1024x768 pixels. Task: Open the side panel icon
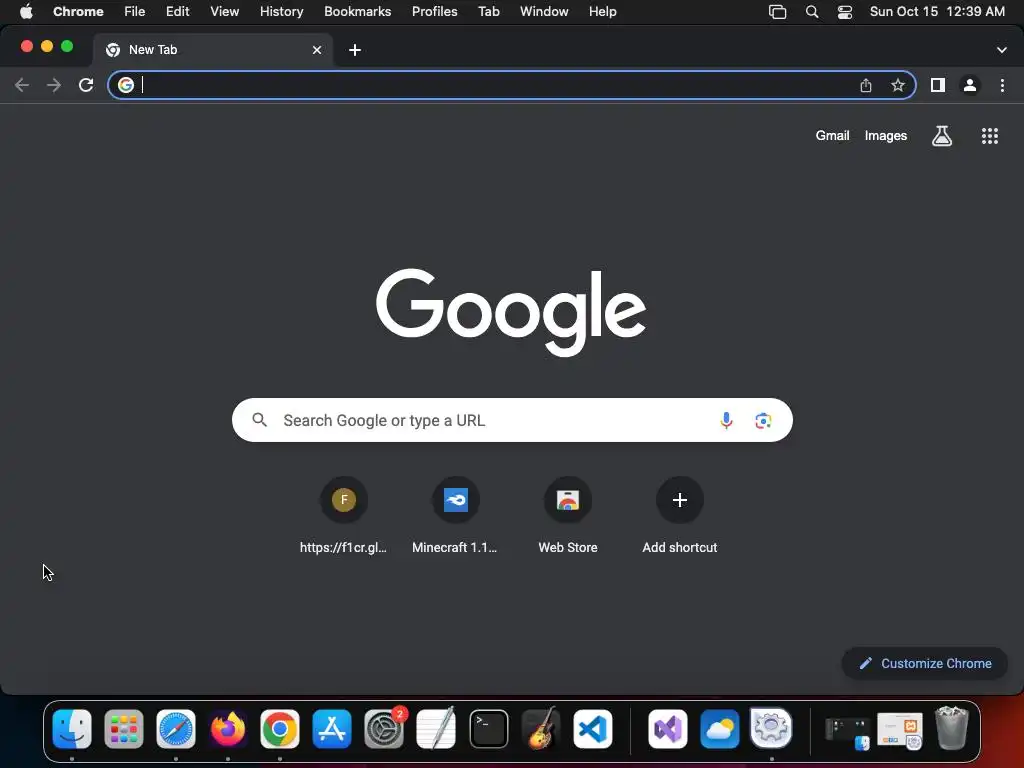pyautogui.click(x=938, y=85)
